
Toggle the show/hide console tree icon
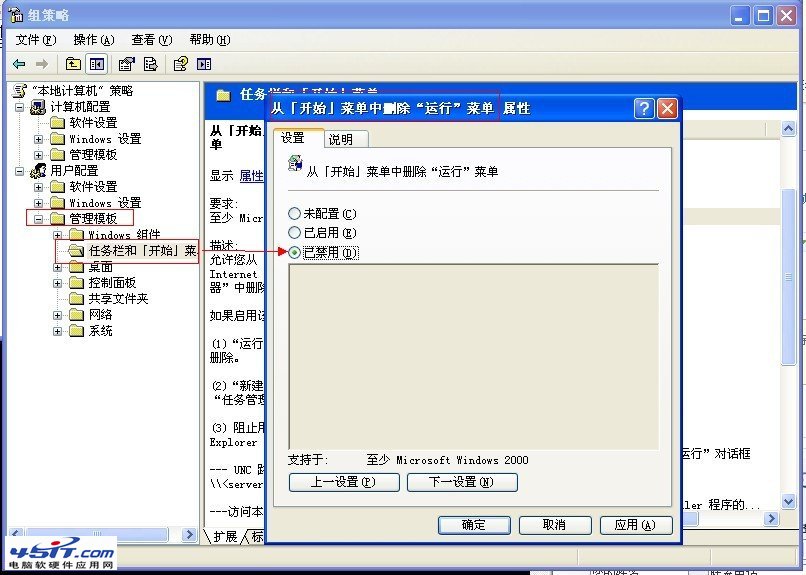(97, 64)
